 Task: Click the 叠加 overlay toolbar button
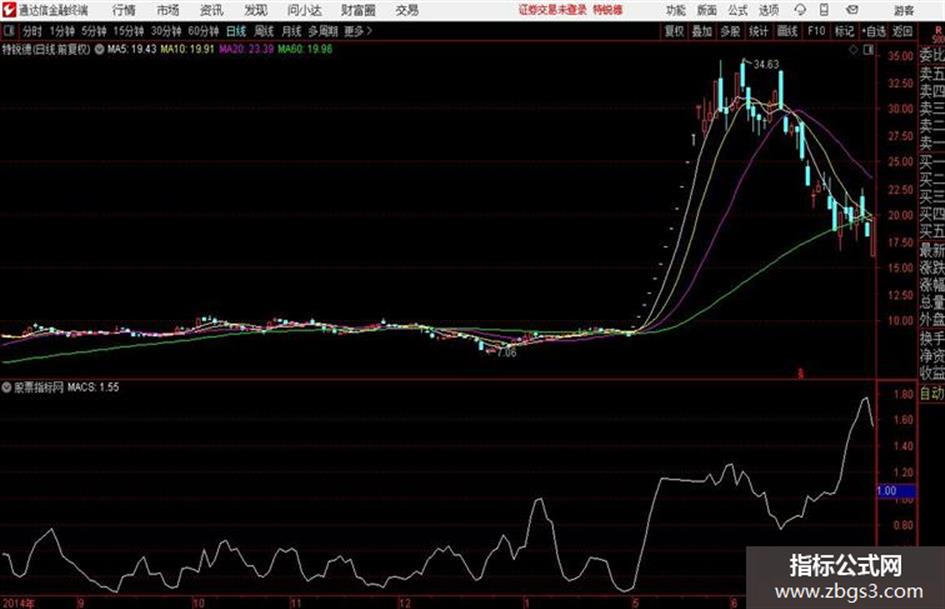702,31
